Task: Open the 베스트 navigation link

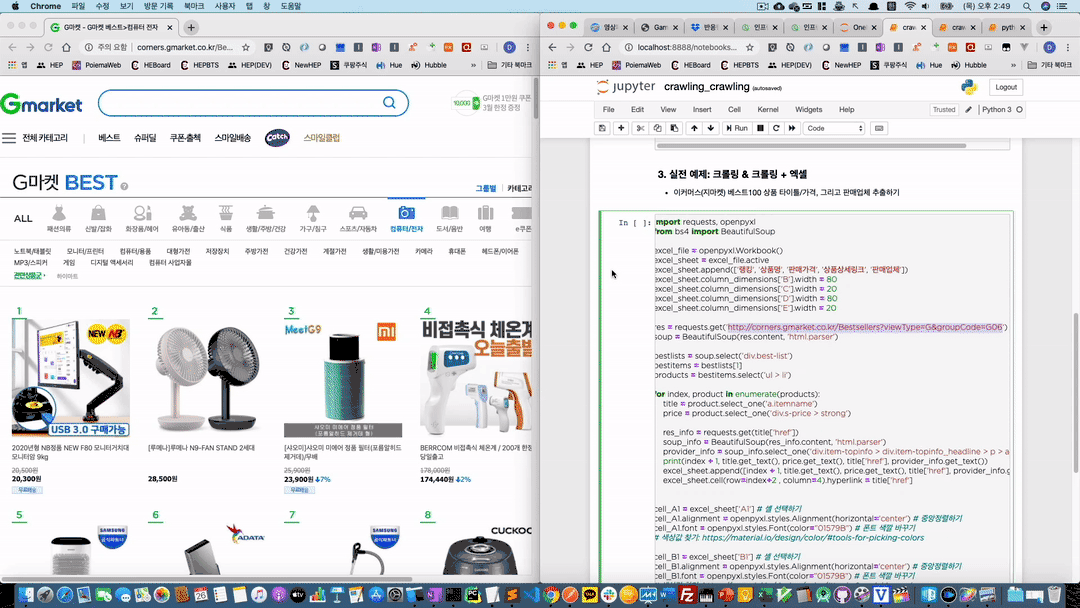Action: click(109, 138)
